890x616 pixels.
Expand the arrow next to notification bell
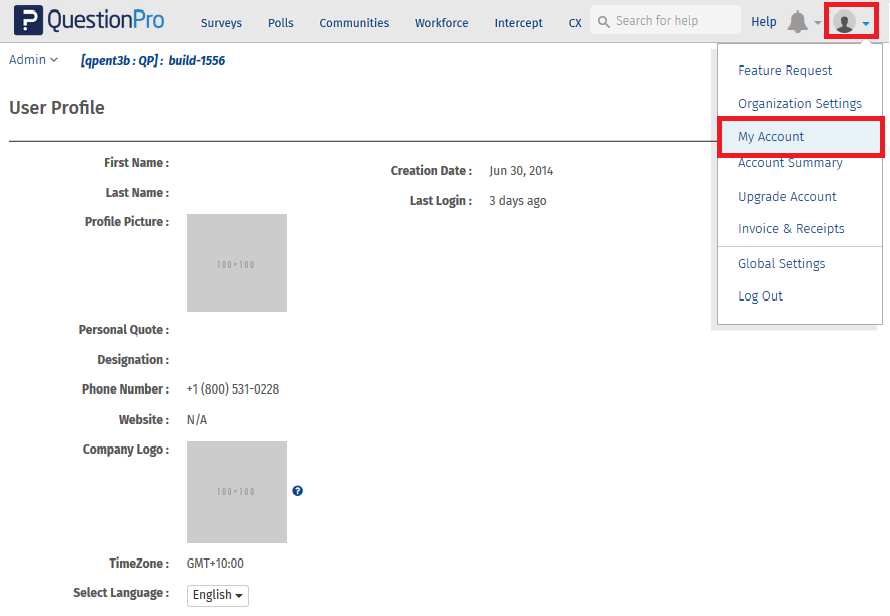point(817,23)
